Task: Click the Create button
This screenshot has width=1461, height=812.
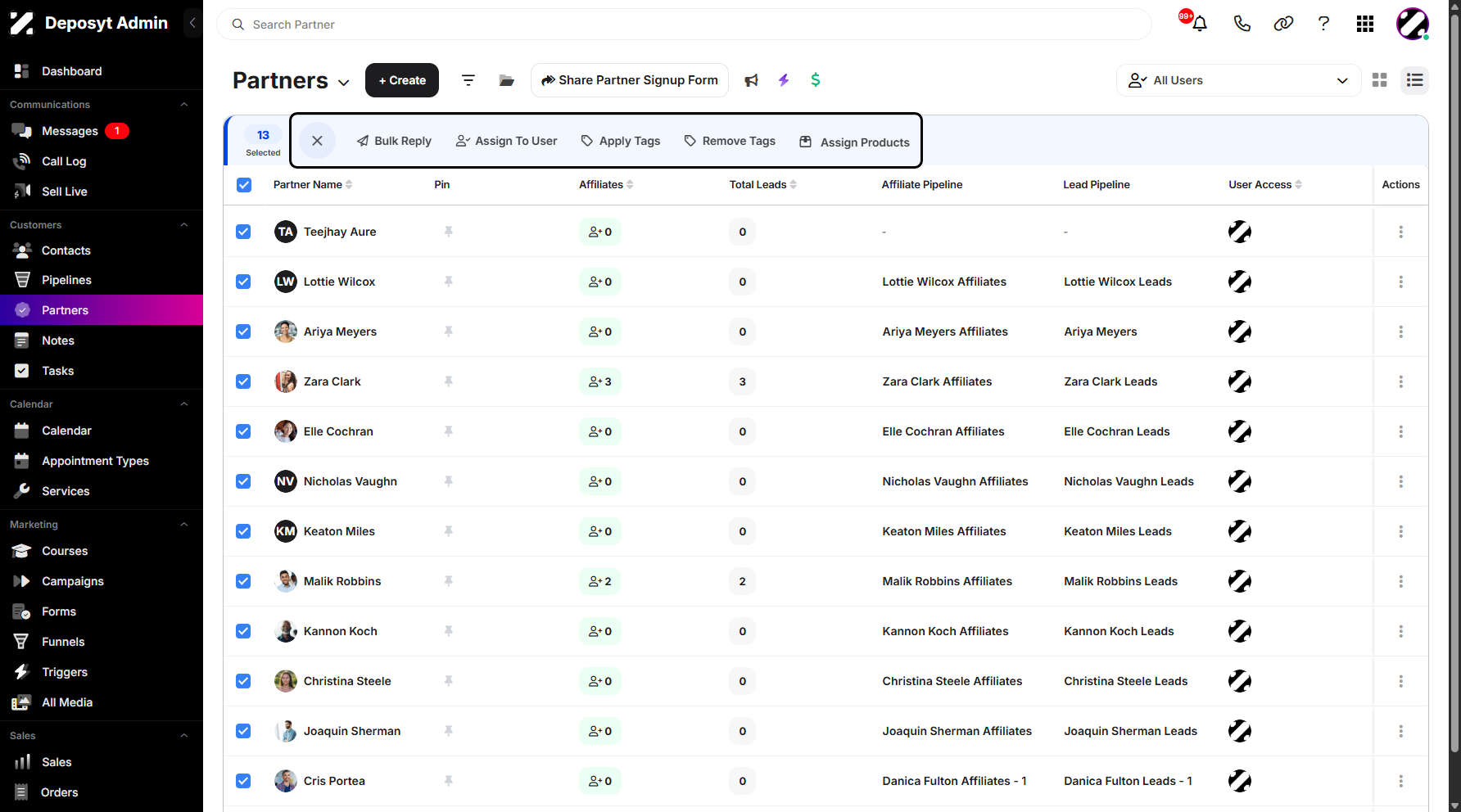Action: pos(402,80)
